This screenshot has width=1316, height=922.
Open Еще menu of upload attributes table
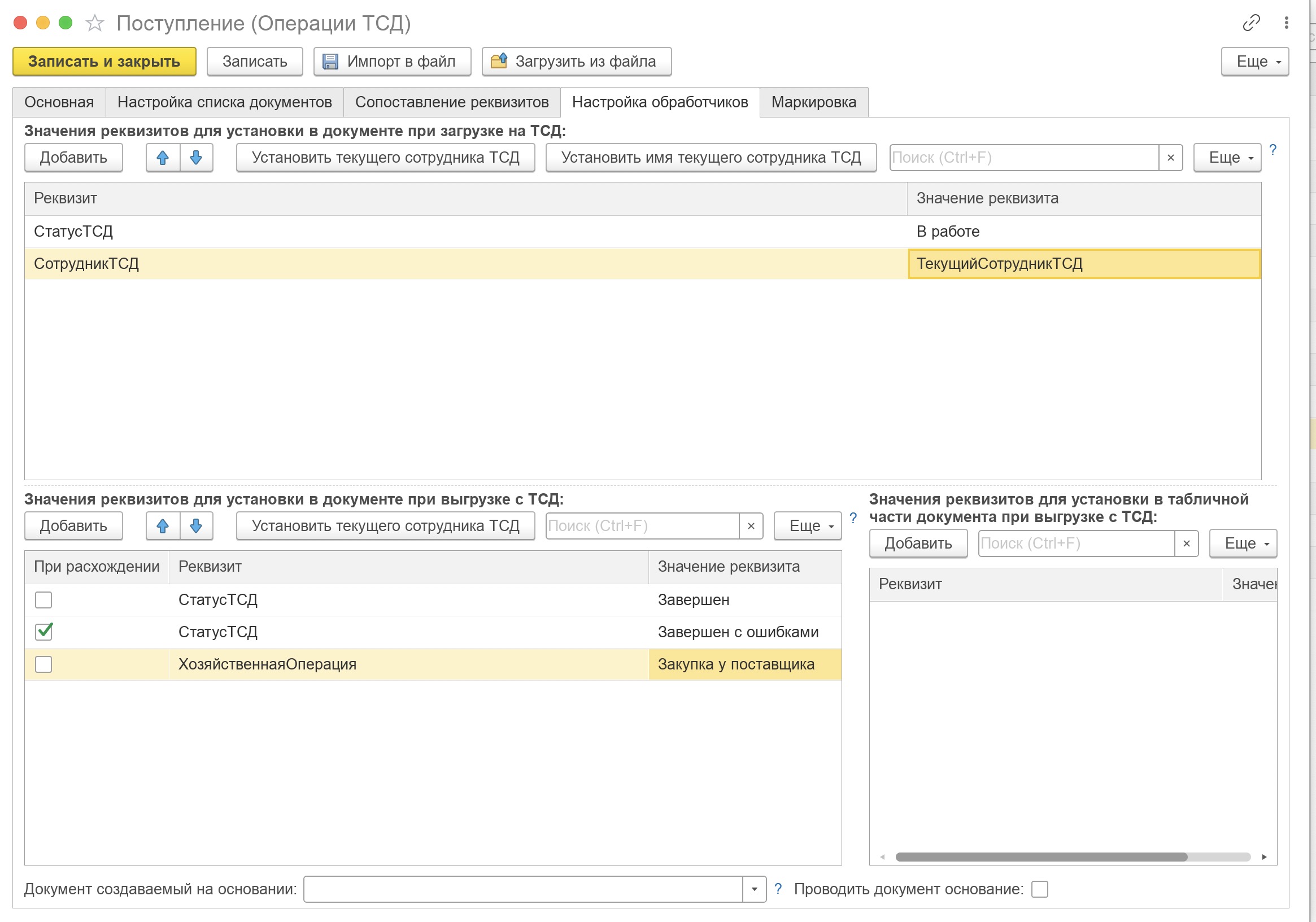point(1227,158)
